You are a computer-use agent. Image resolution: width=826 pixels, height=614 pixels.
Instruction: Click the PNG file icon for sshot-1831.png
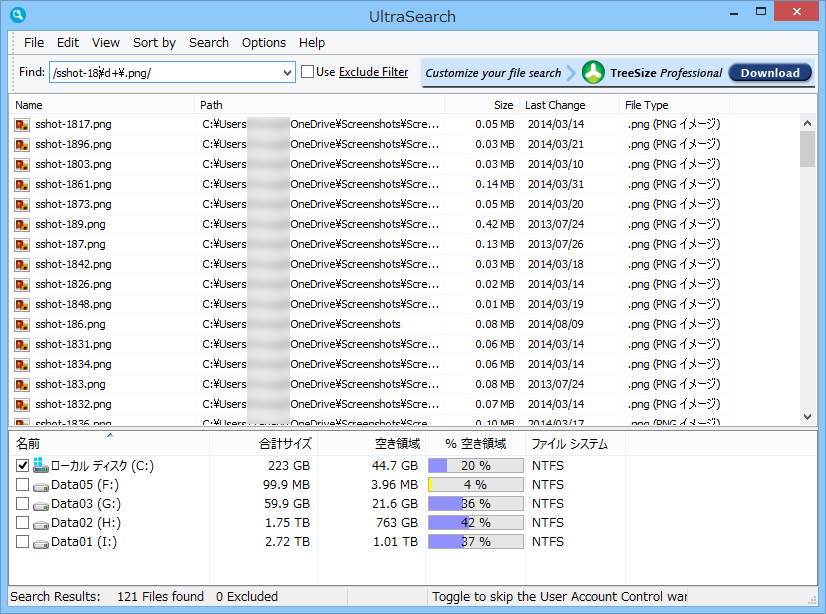click(22, 344)
